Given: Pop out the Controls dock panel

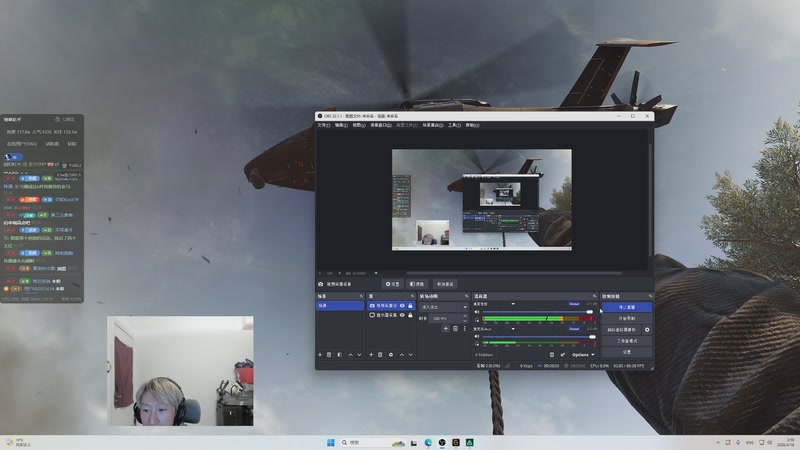Looking at the screenshot, I should pyautogui.click(x=650, y=296).
